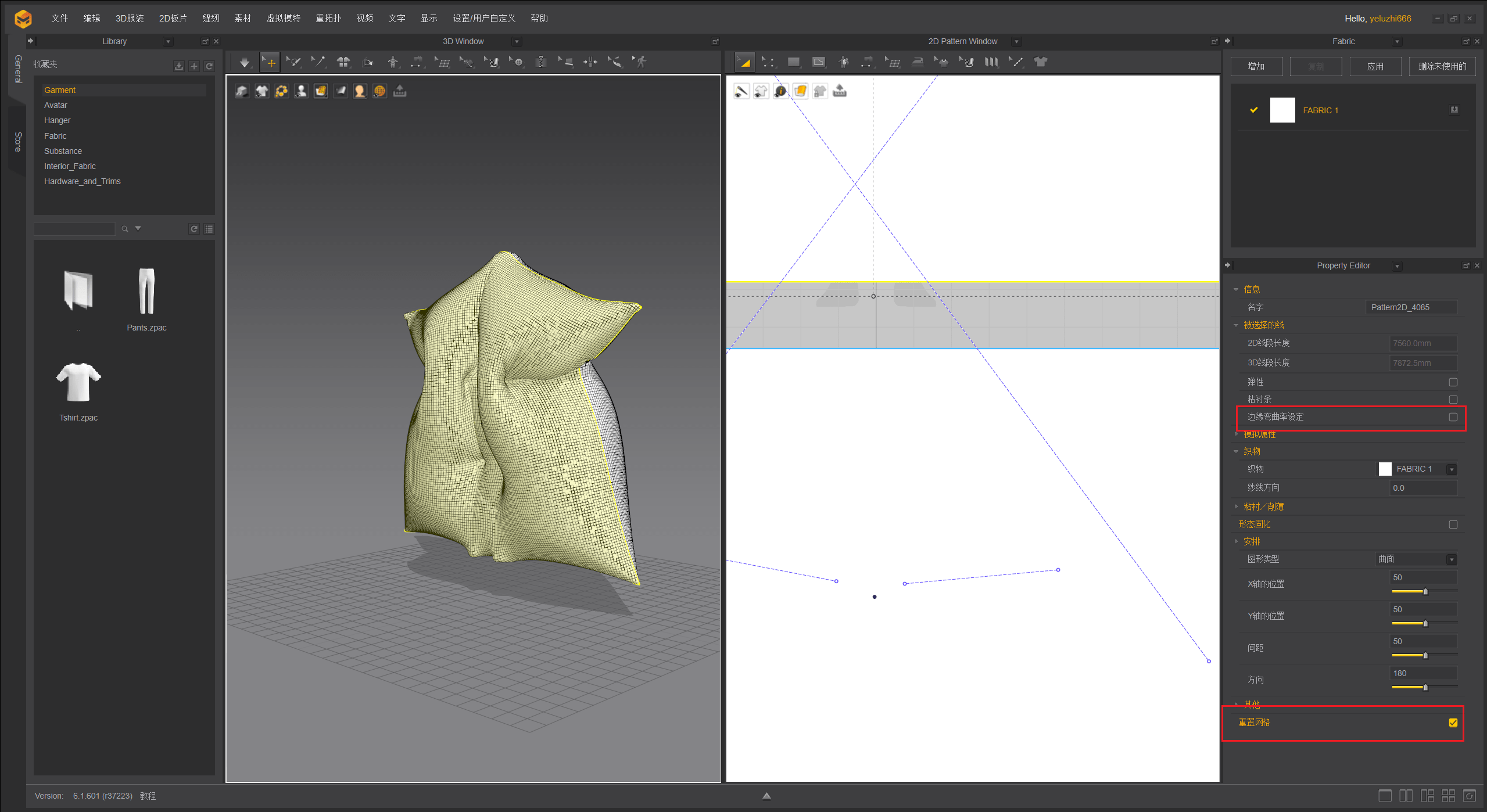Open the 虚拟模特 menu
This screenshot has width=1487, height=812.
pyautogui.click(x=283, y=18)
